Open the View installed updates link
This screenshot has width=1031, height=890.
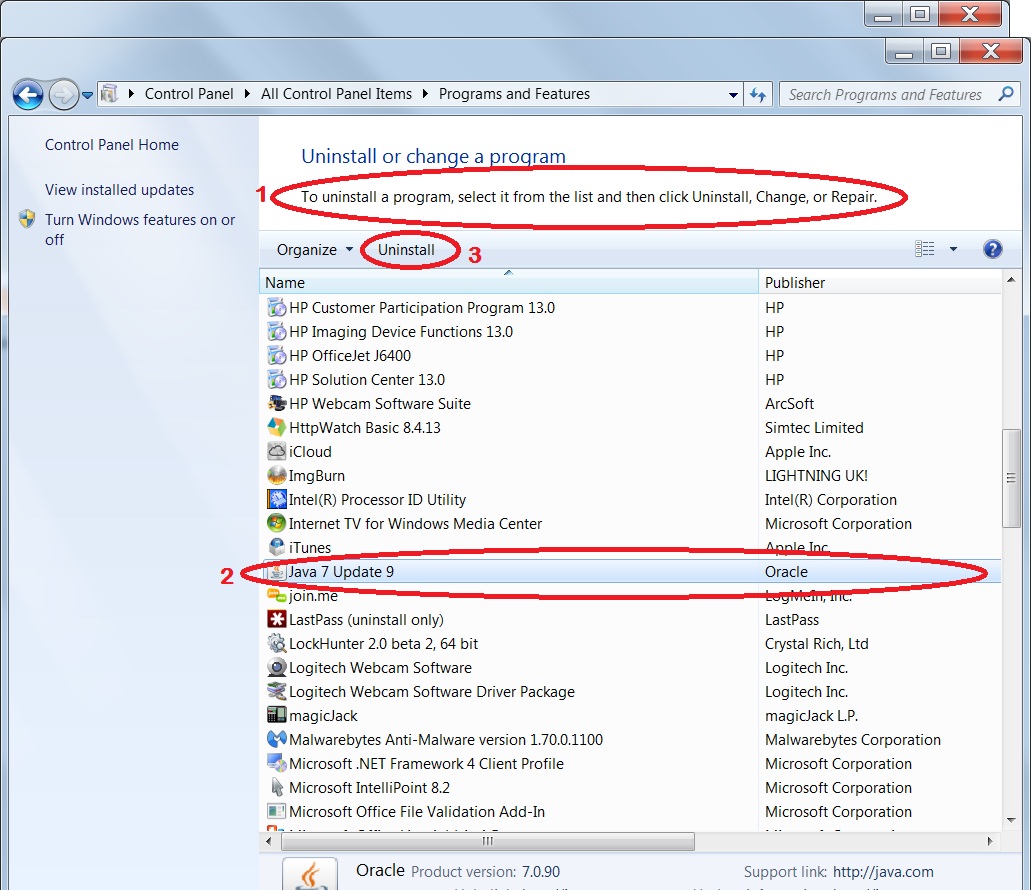point(119,189)
